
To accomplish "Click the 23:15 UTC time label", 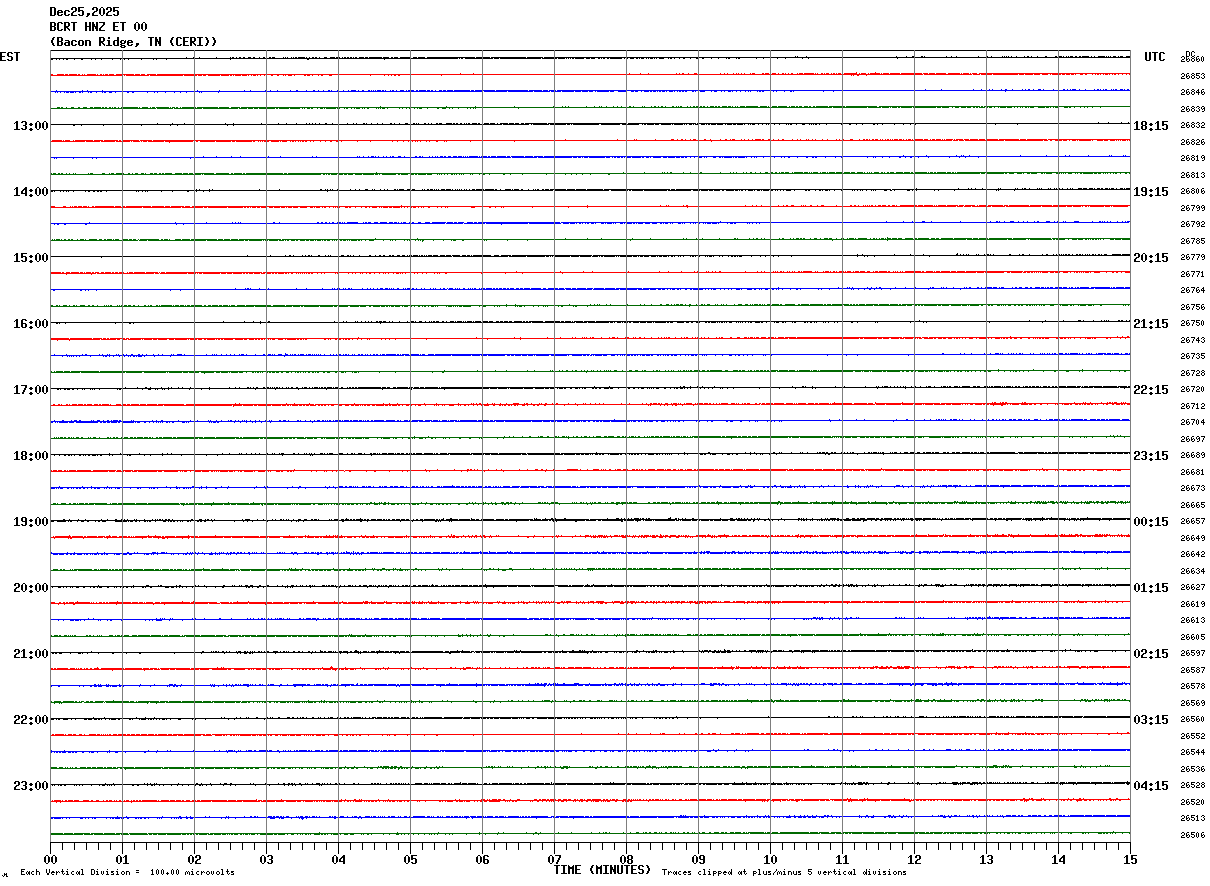I will 1151,456.
